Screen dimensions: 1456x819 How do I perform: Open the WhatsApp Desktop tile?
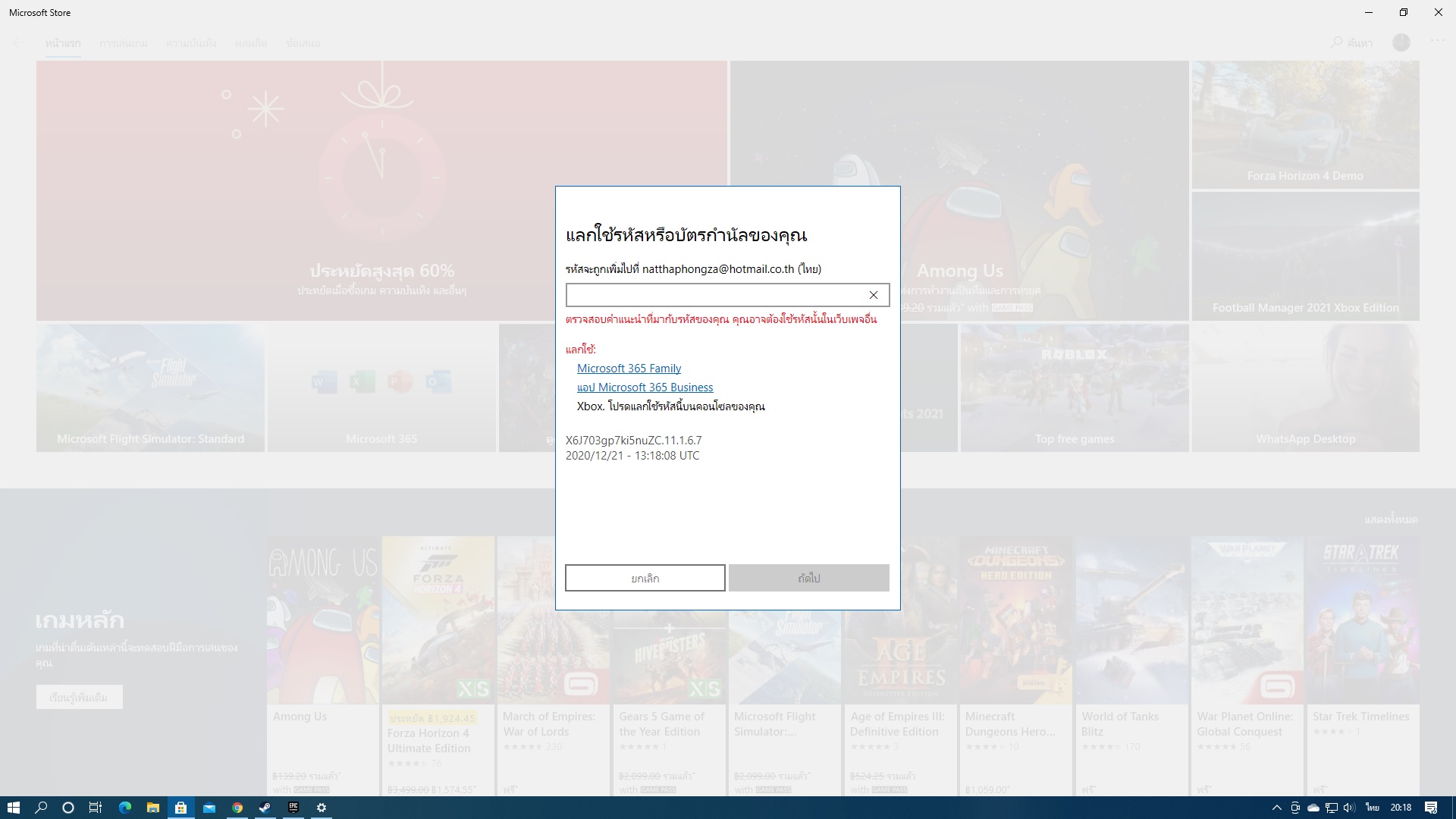tap(1305, 388)
